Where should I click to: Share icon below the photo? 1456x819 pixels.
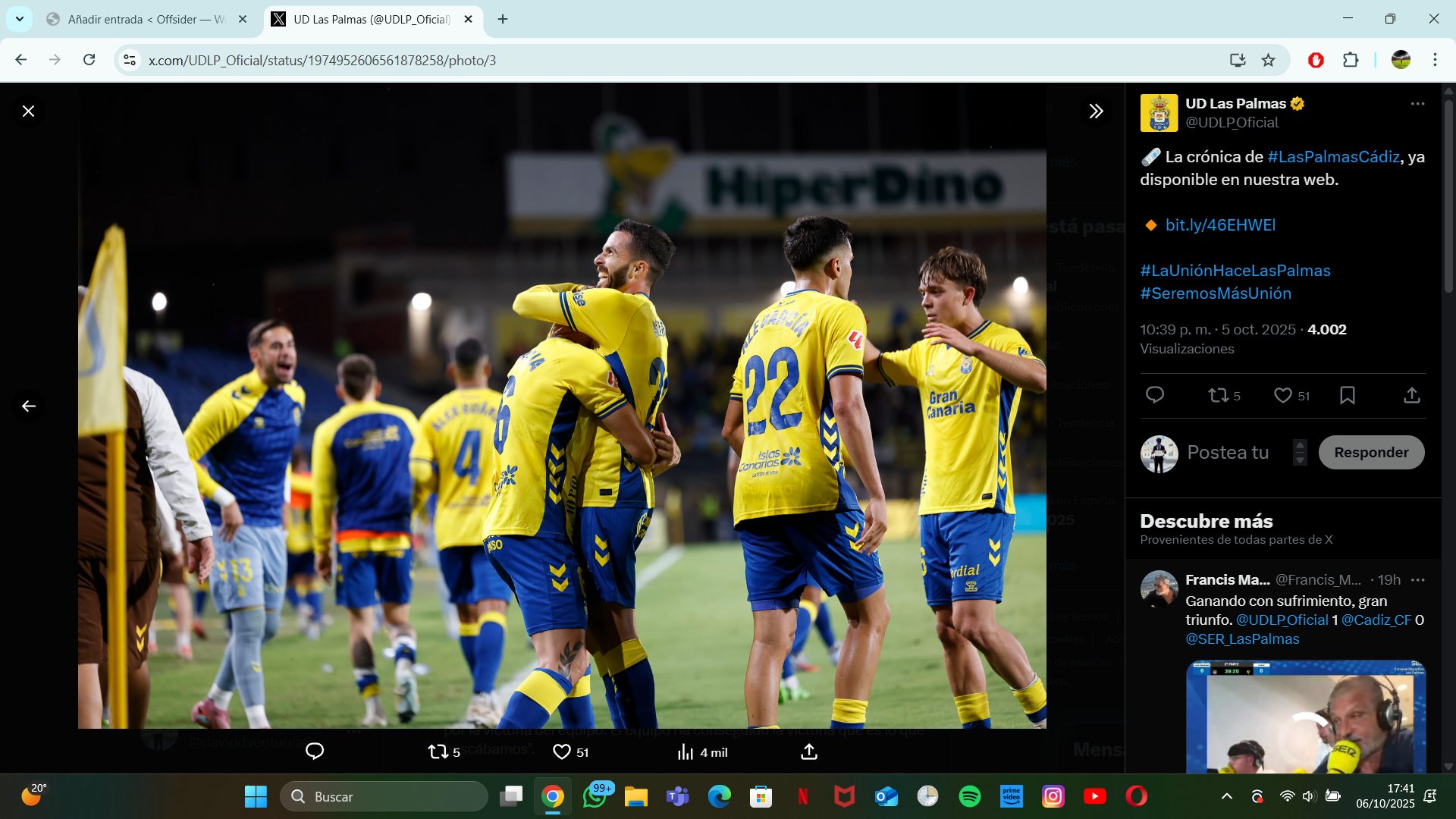(809, 752)
